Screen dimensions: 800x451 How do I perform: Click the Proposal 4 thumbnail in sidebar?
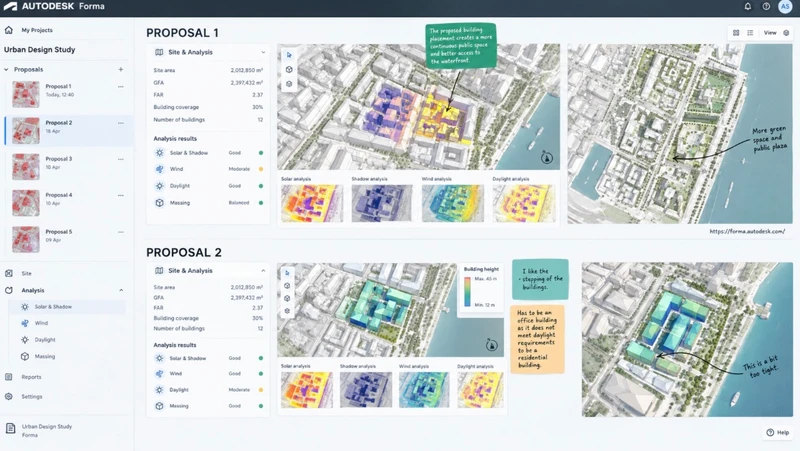coord(26,203)
